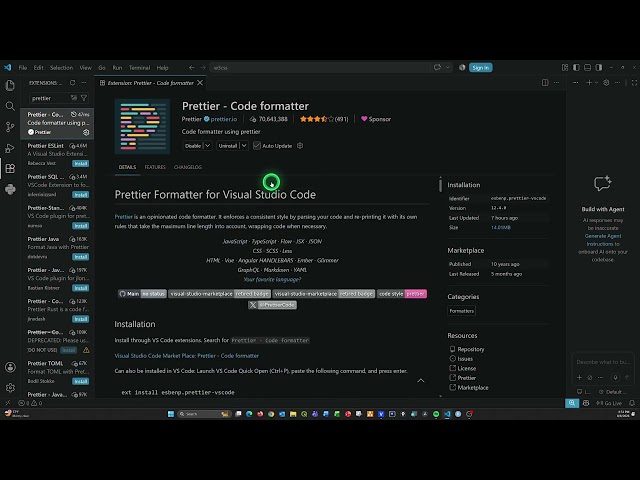Open the Help menu
This screenshot has height=480, width=640.
point(162,68)
